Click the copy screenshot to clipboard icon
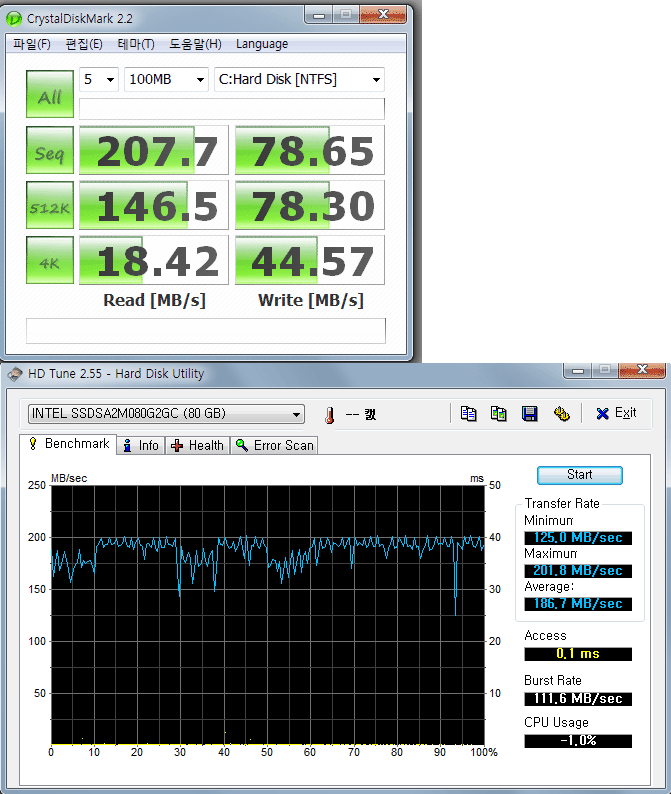 pos(499,414)
